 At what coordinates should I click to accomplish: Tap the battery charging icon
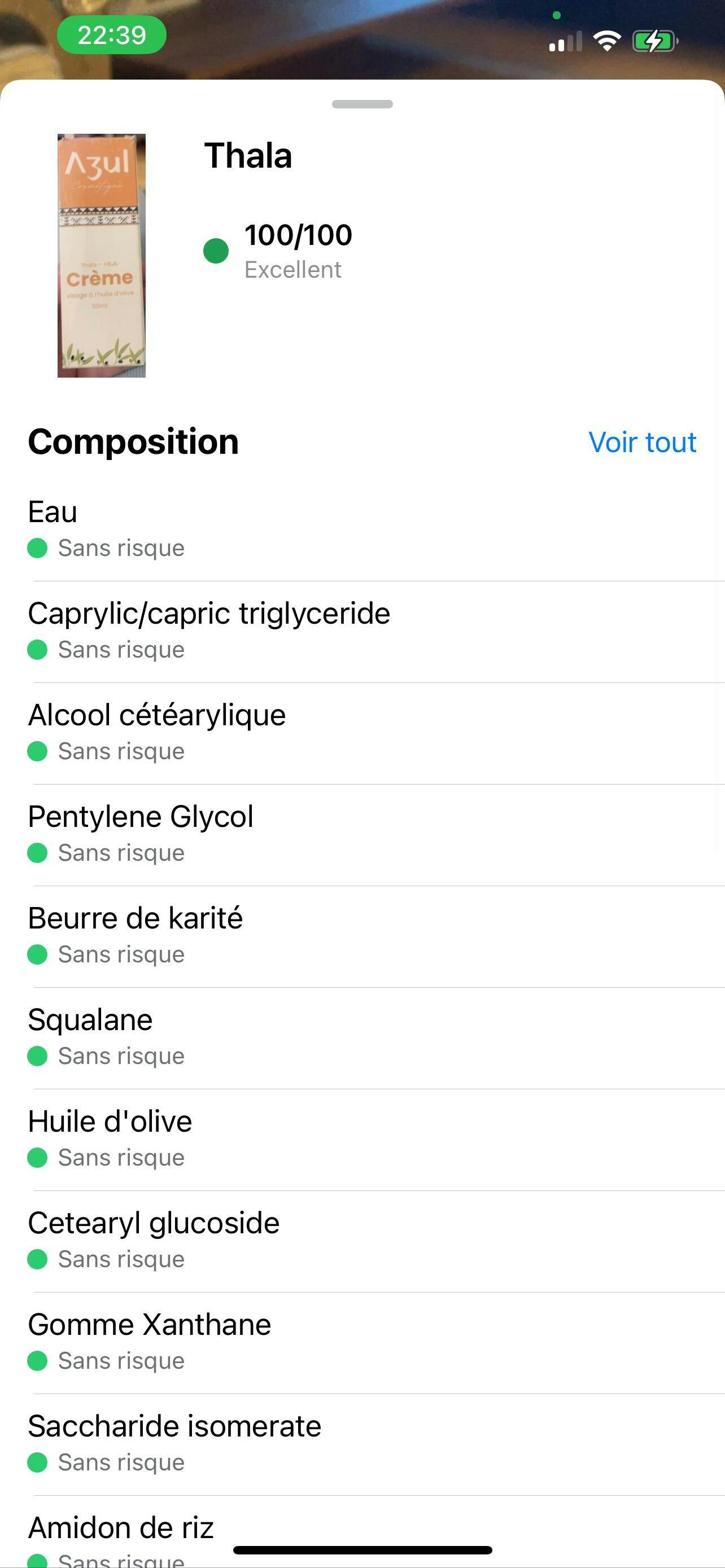(654, 41)
